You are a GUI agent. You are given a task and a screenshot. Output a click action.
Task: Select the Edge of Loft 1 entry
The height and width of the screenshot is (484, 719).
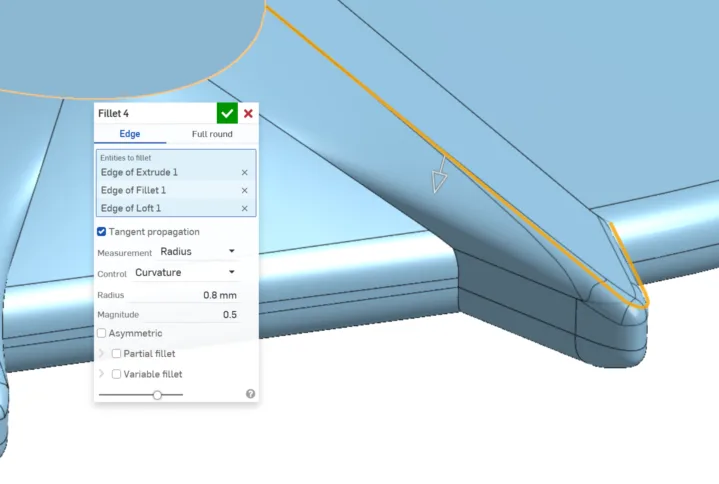(x=176, y=208)
